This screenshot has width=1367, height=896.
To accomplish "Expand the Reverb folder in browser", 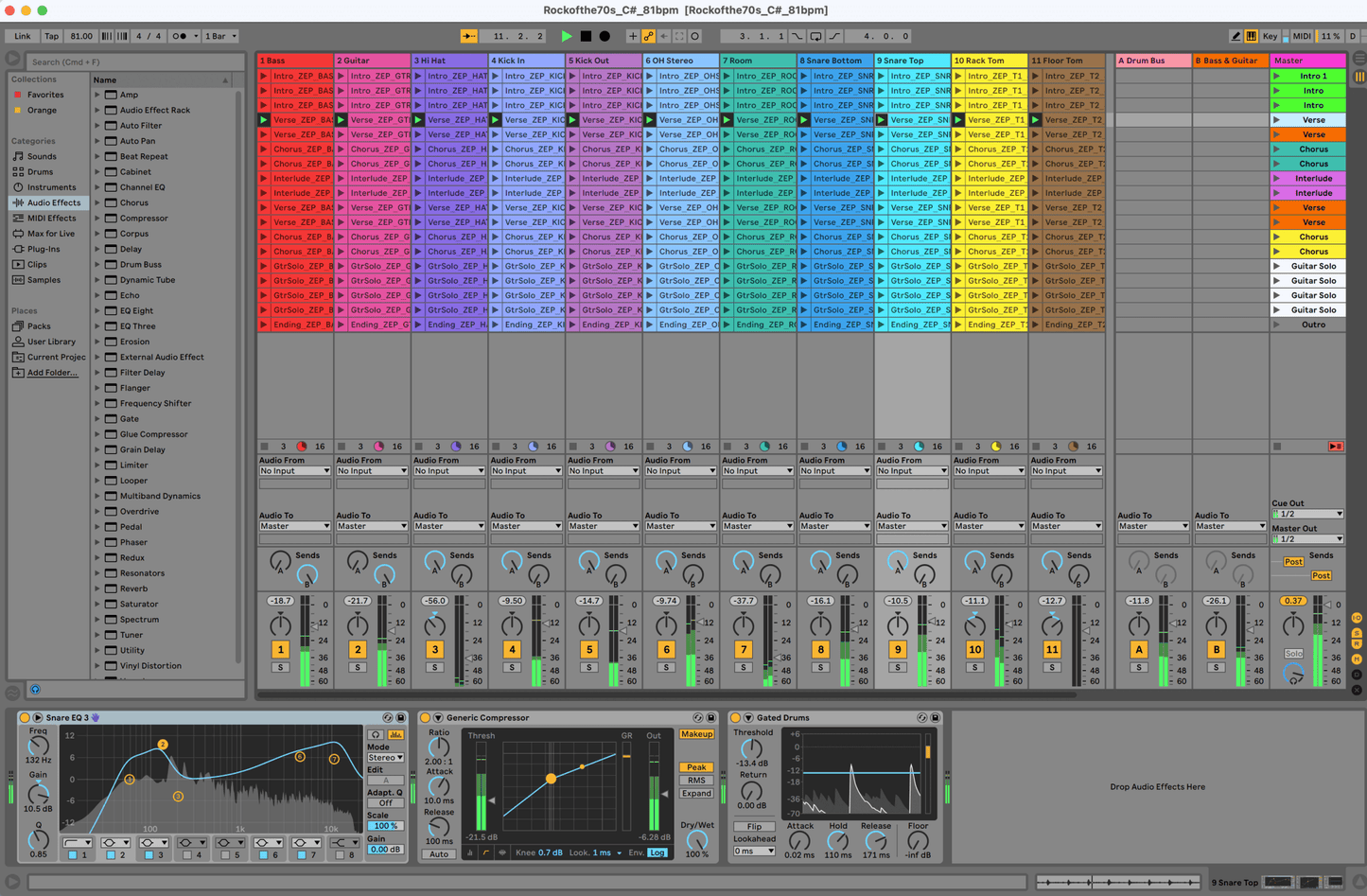I will 97,589.
